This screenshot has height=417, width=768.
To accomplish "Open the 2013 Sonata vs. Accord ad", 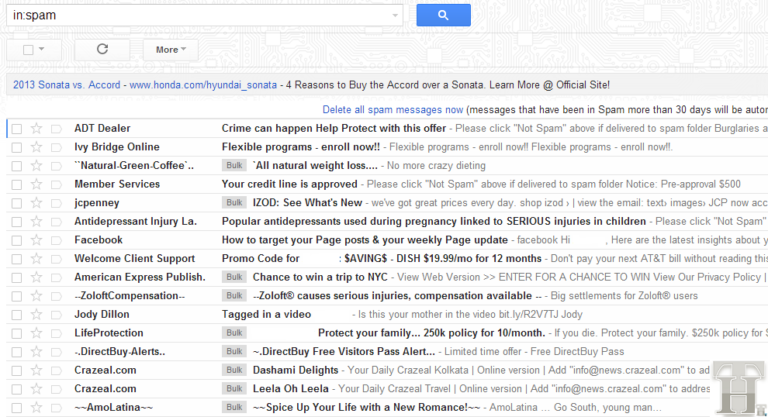I will tap(67, 85).
